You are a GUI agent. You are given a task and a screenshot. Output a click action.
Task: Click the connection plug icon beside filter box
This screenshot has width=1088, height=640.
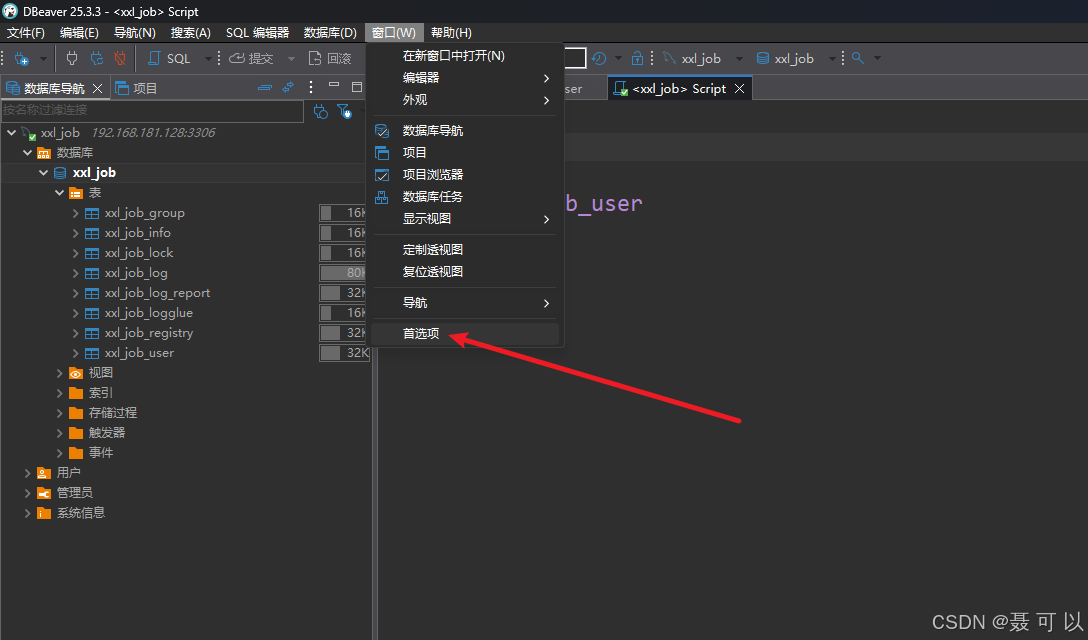321,111
